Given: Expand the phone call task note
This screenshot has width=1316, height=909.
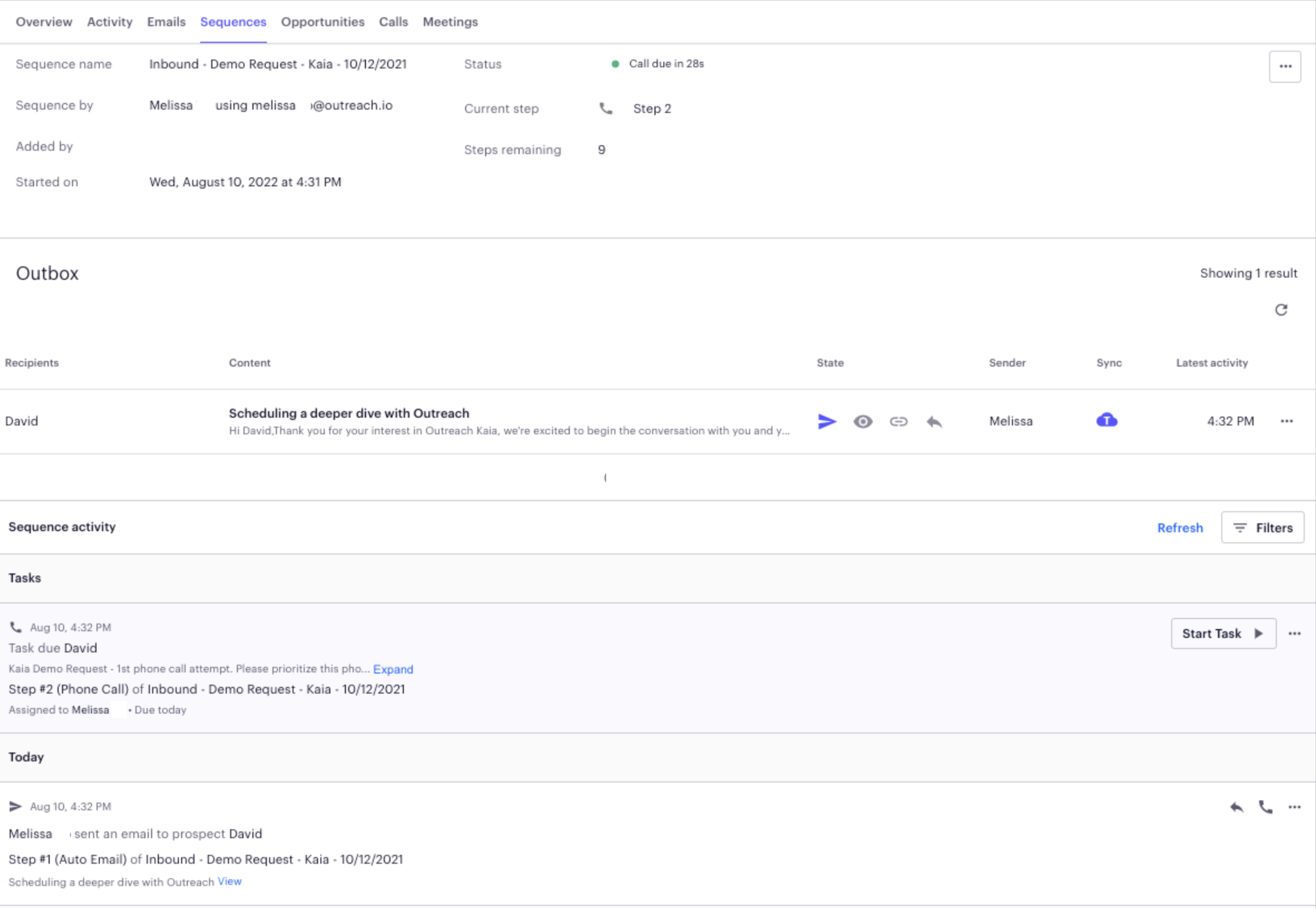Looking at the screenshot, I should (x=392, y=669).
